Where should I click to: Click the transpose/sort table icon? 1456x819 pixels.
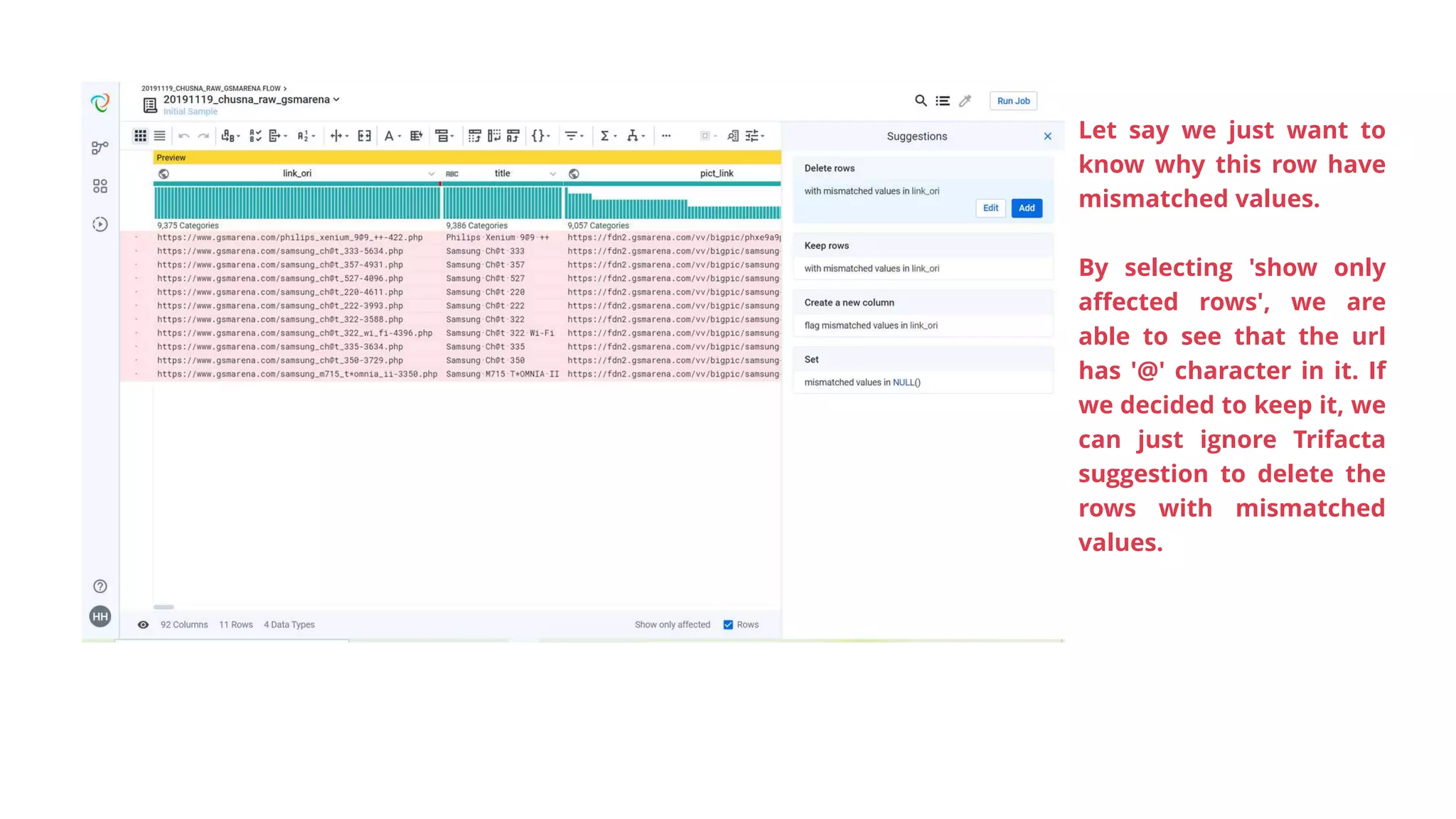513,136
